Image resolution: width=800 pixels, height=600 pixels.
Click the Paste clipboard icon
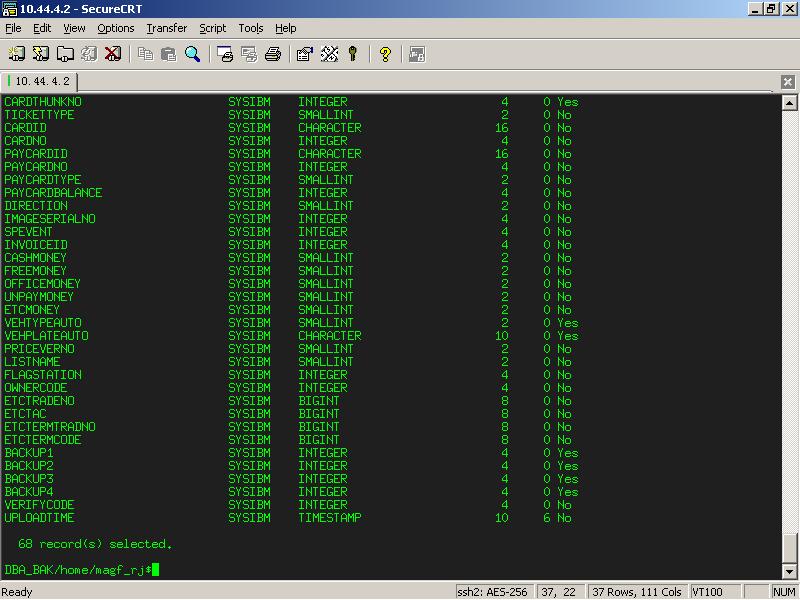pos(168,54)
